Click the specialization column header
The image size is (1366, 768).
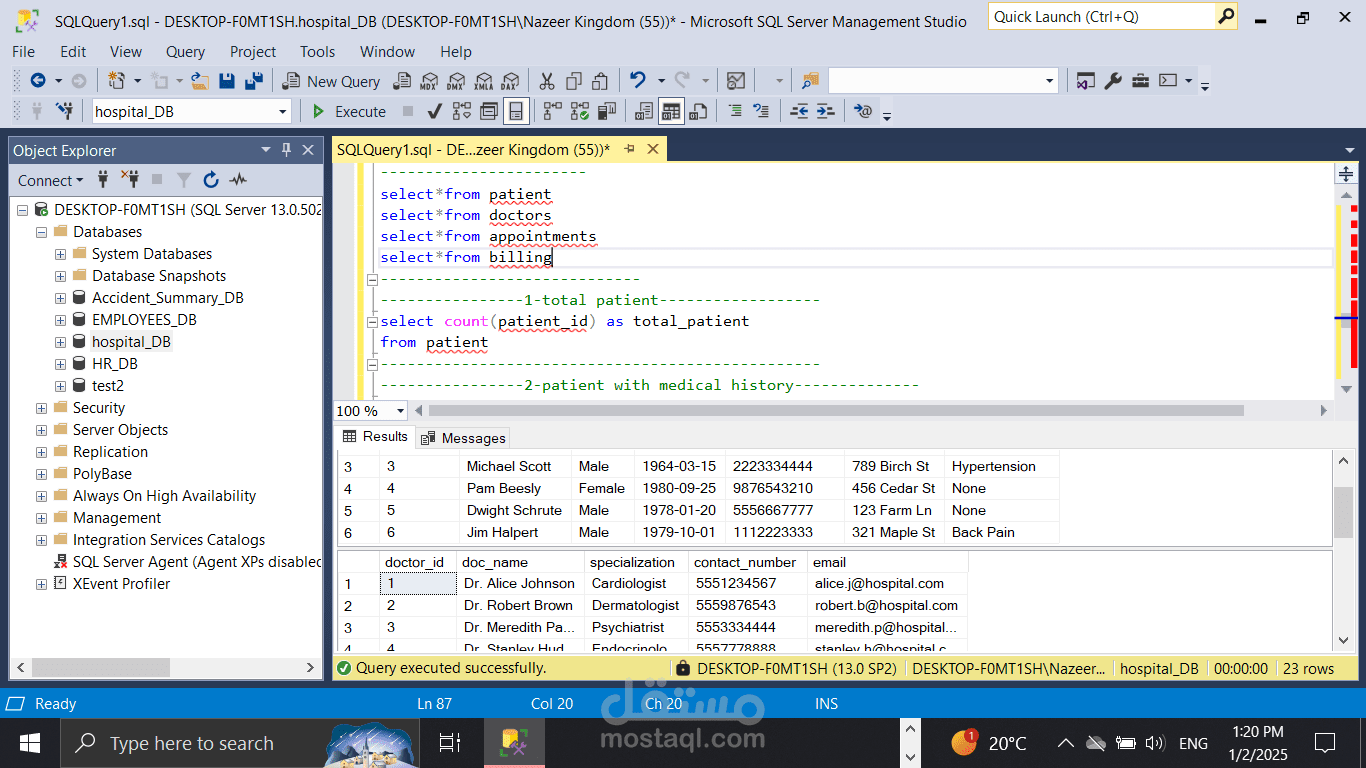[635, 562]
